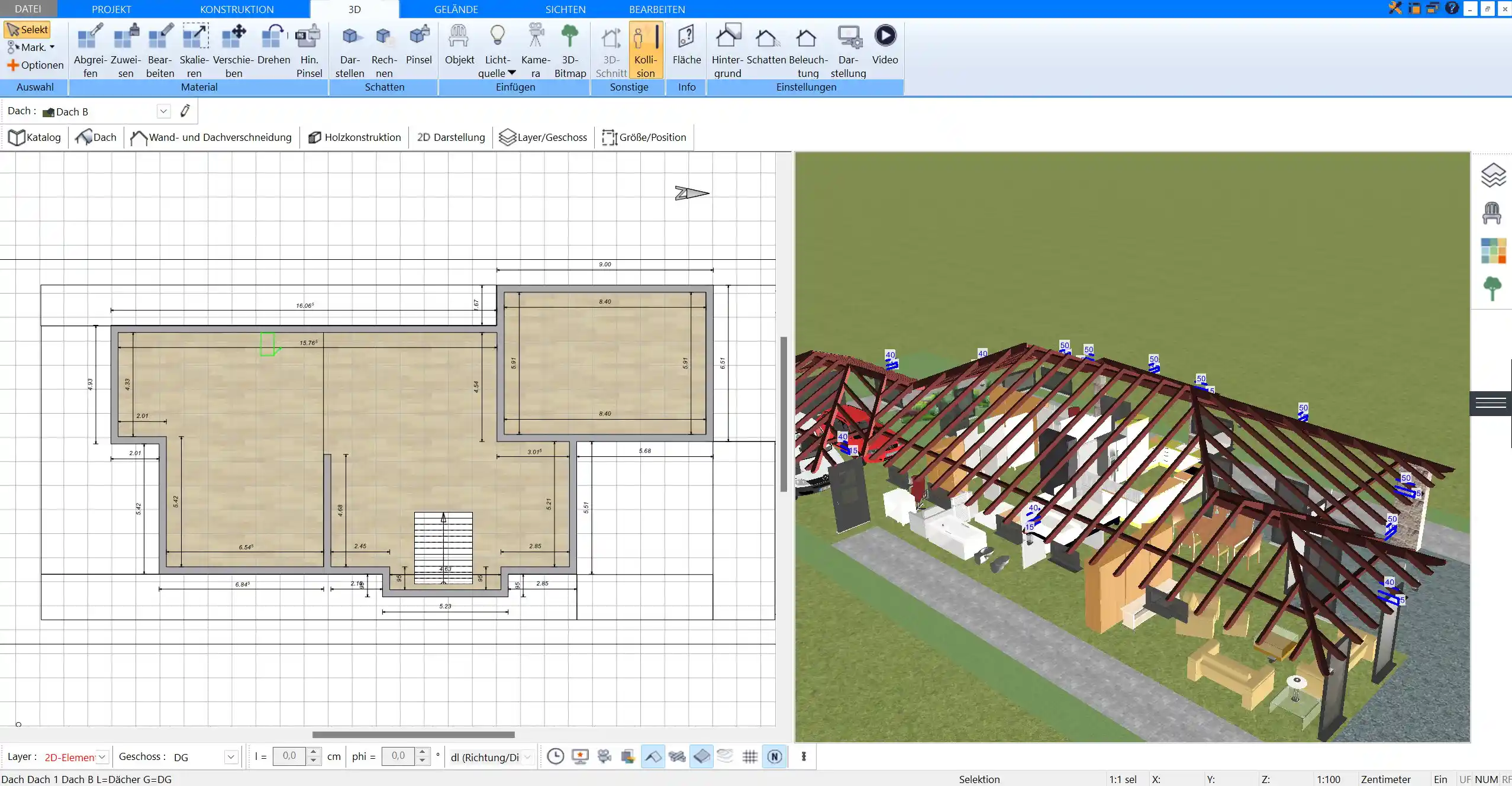Click Darstellen shadow display icon

click(x=350, y=50)
